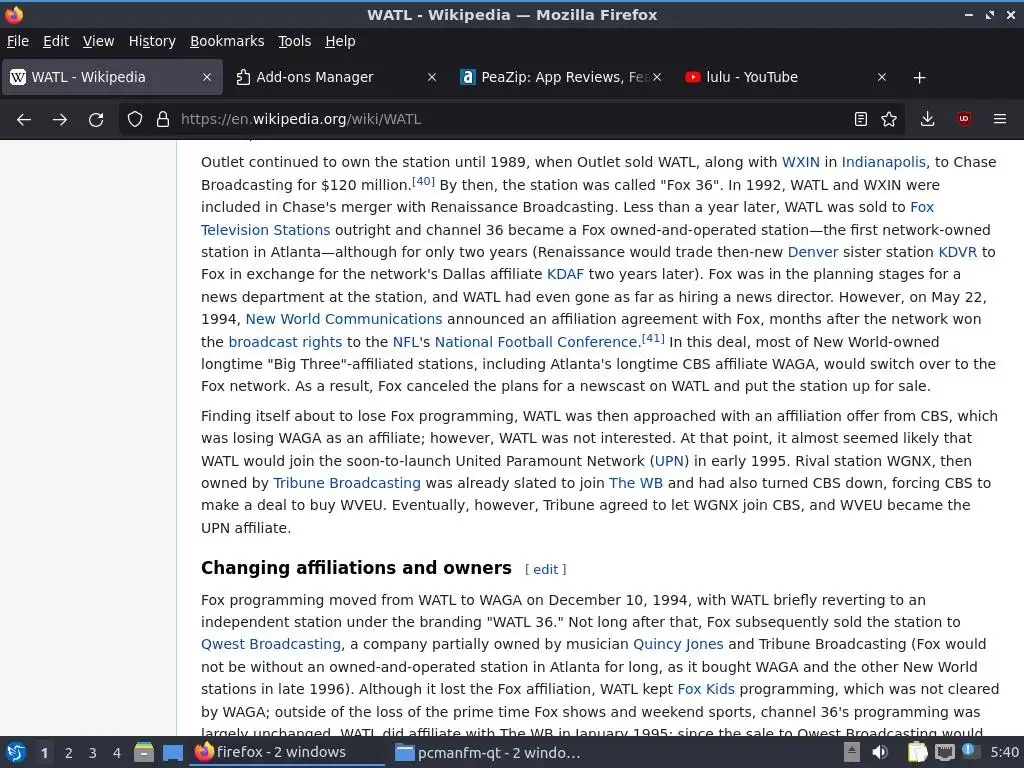
Task: Follow the KDAF link
Action: point(565,274)
